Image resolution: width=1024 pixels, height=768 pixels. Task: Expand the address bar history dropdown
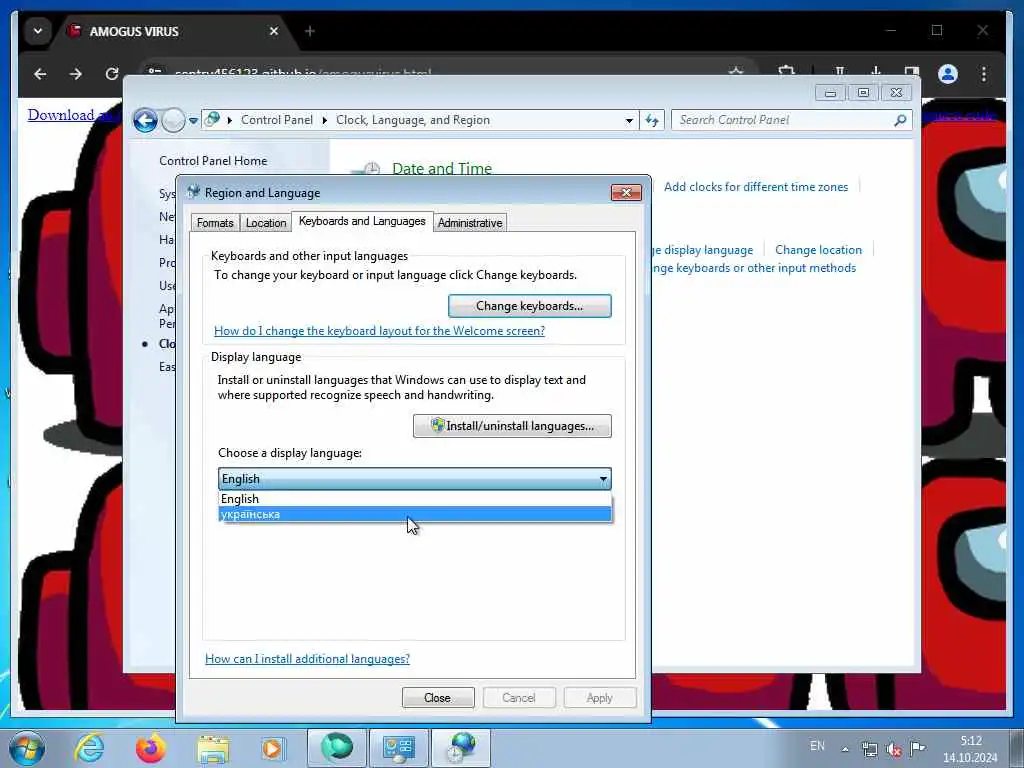(629, 121)
